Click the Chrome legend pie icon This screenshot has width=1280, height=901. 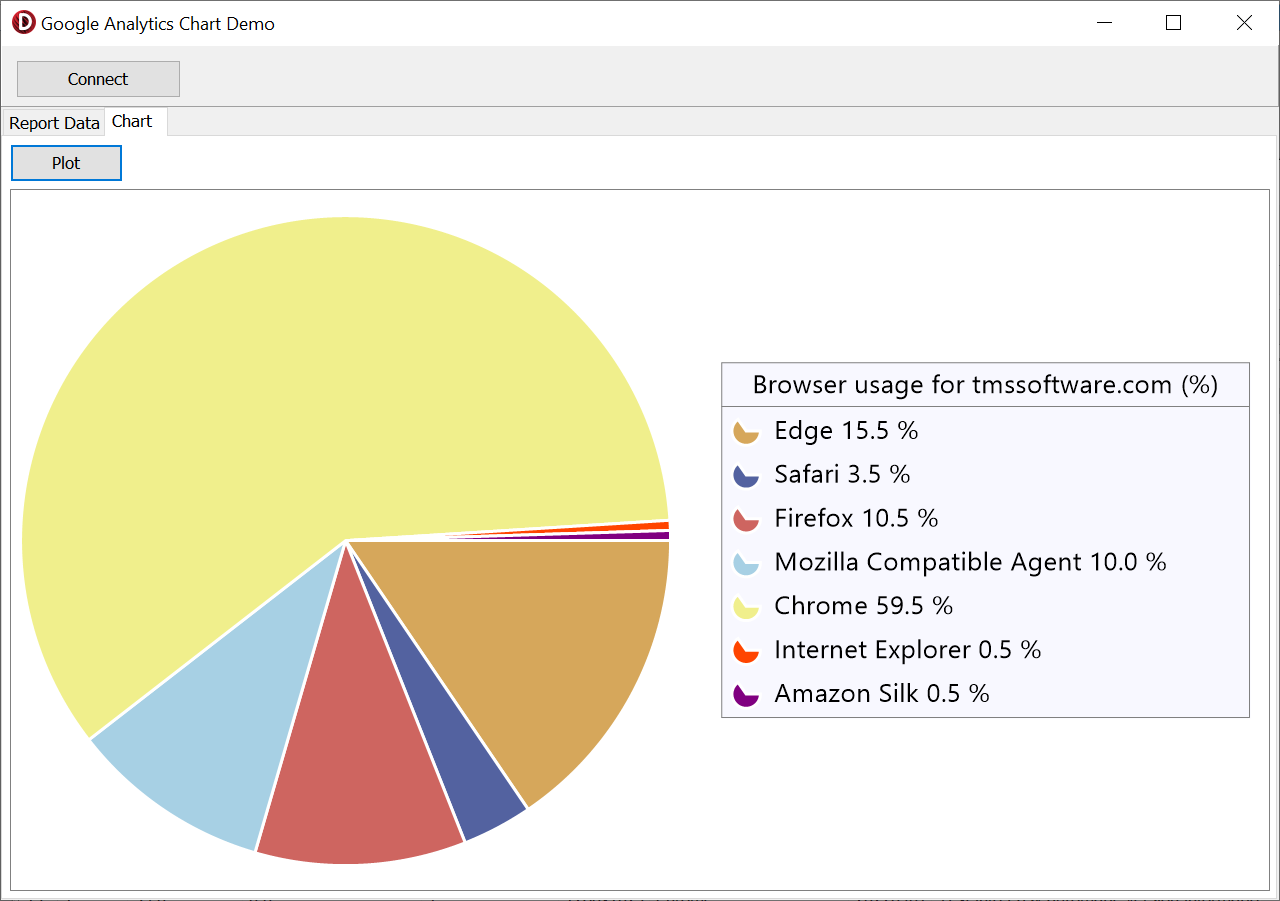coord(747,606)
